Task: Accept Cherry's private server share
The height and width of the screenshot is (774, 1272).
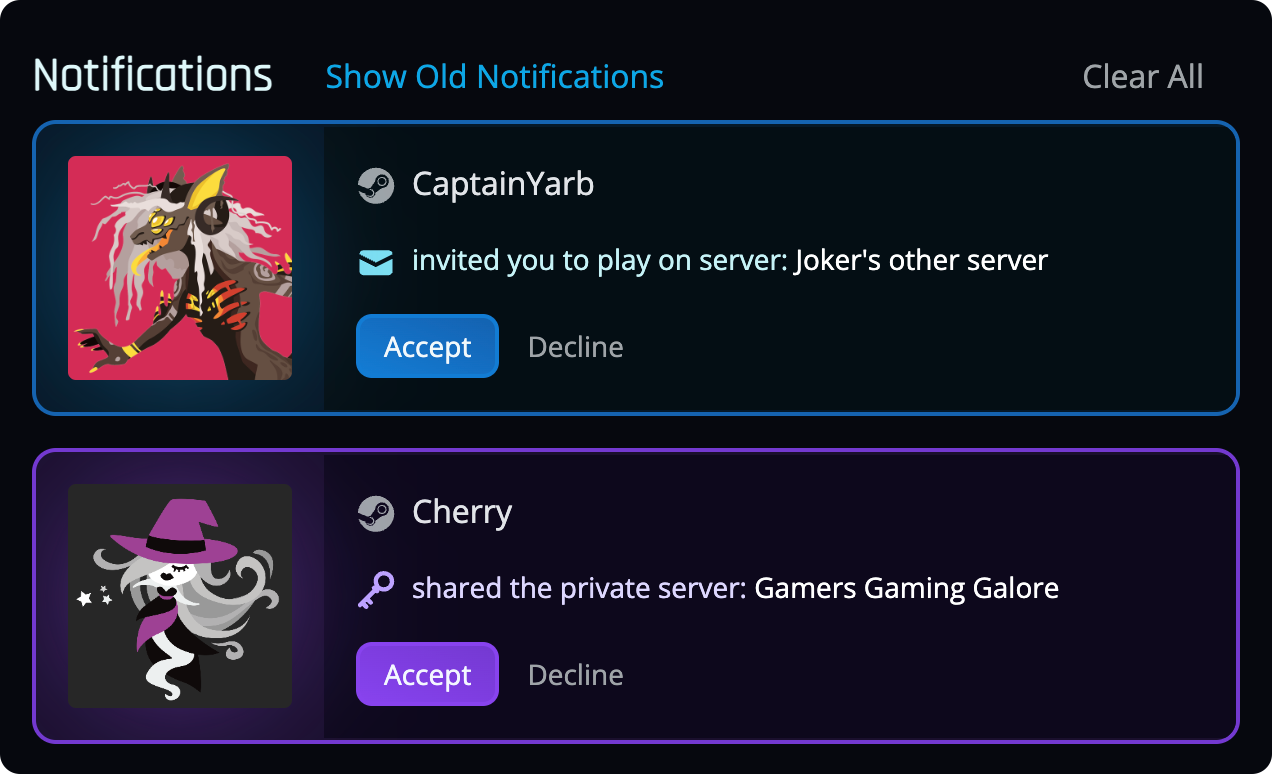Action: pos(427,674)
